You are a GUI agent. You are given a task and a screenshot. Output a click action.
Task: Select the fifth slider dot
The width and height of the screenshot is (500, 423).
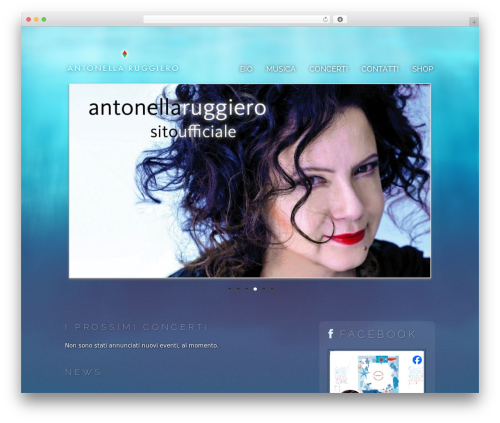coord(264,289)
